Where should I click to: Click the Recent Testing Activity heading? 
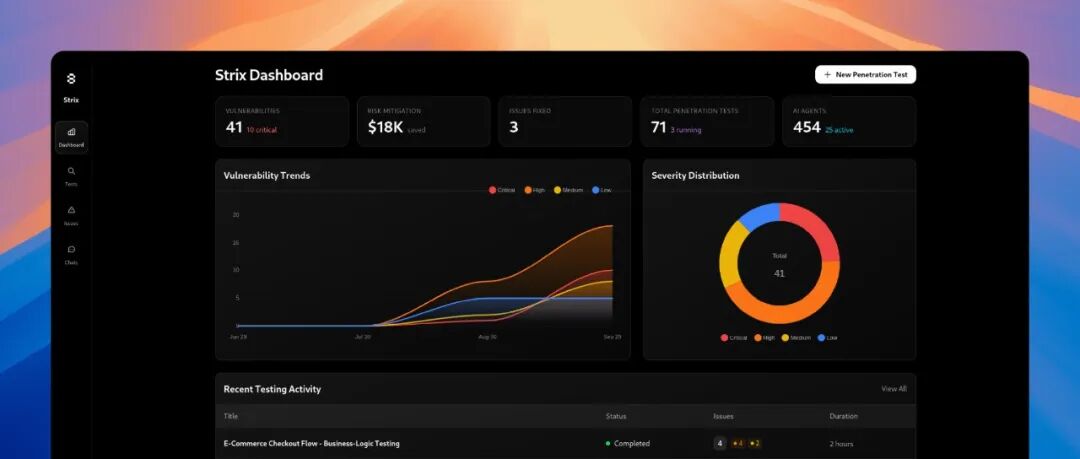pos(272,389)
